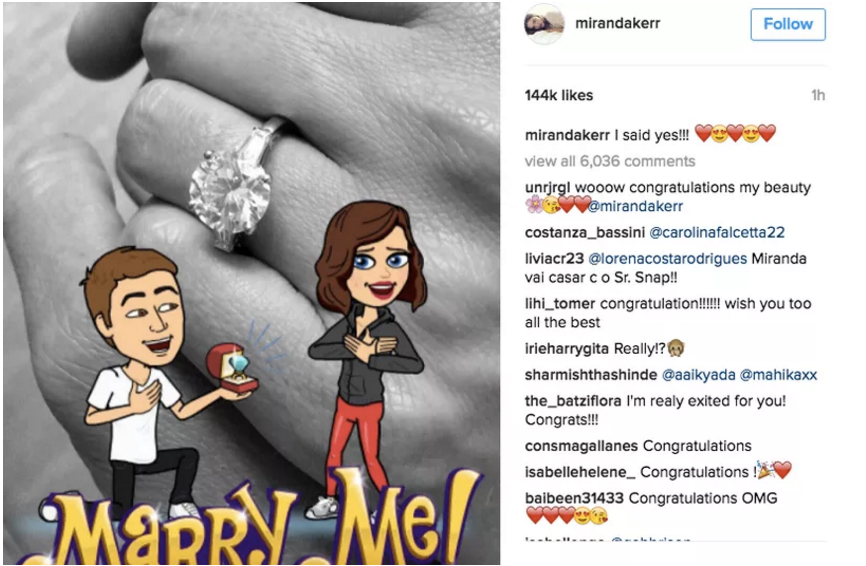Viewport: 866px width, 566px height.
Task: Click the engagement ring post photo
Action: pyautogui.click(x=251, y=283)
